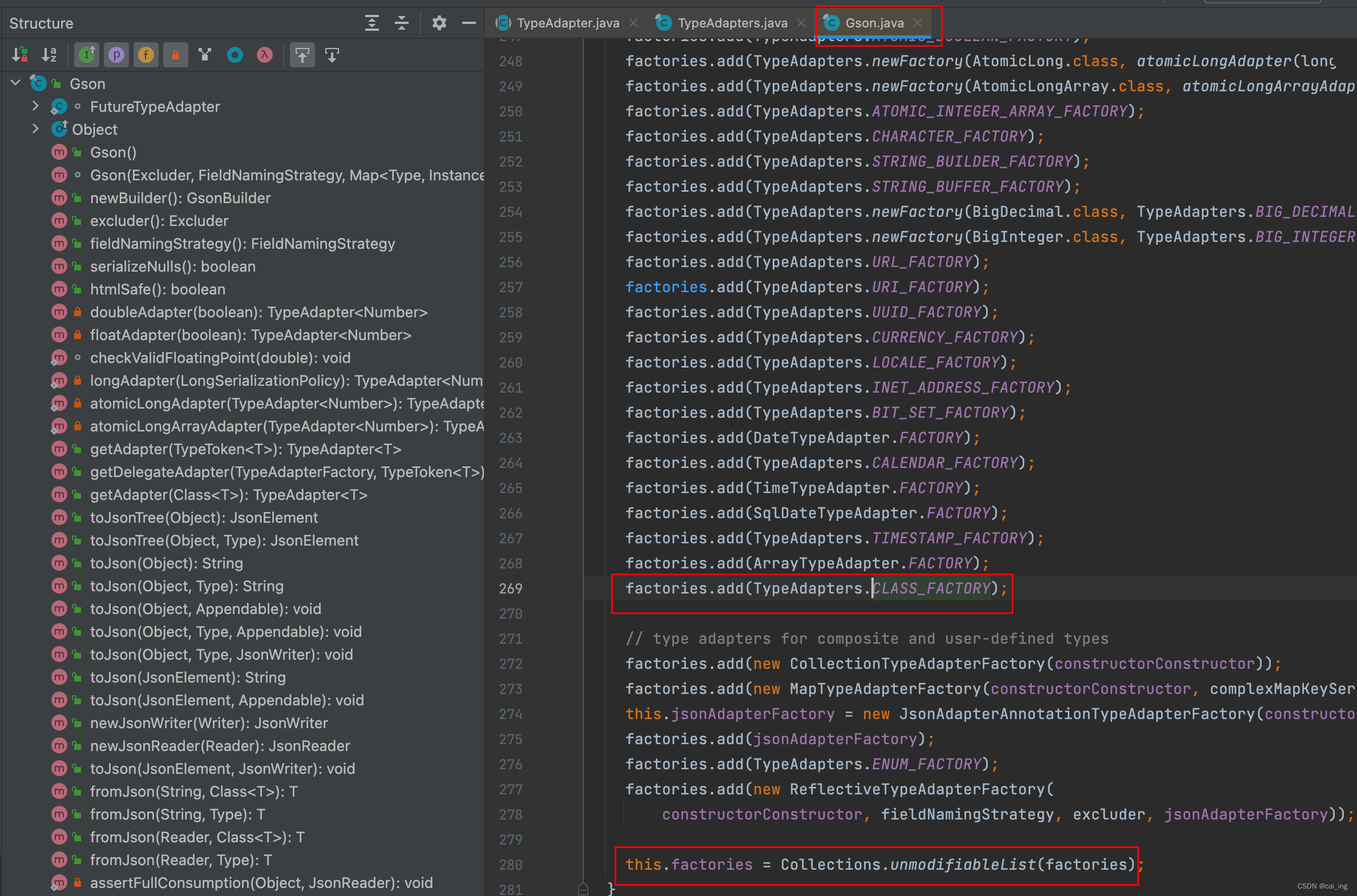The image size is (1357, 896).
Task: Select toJsonTree(Object): JsonElement
Action: point(204,518)
